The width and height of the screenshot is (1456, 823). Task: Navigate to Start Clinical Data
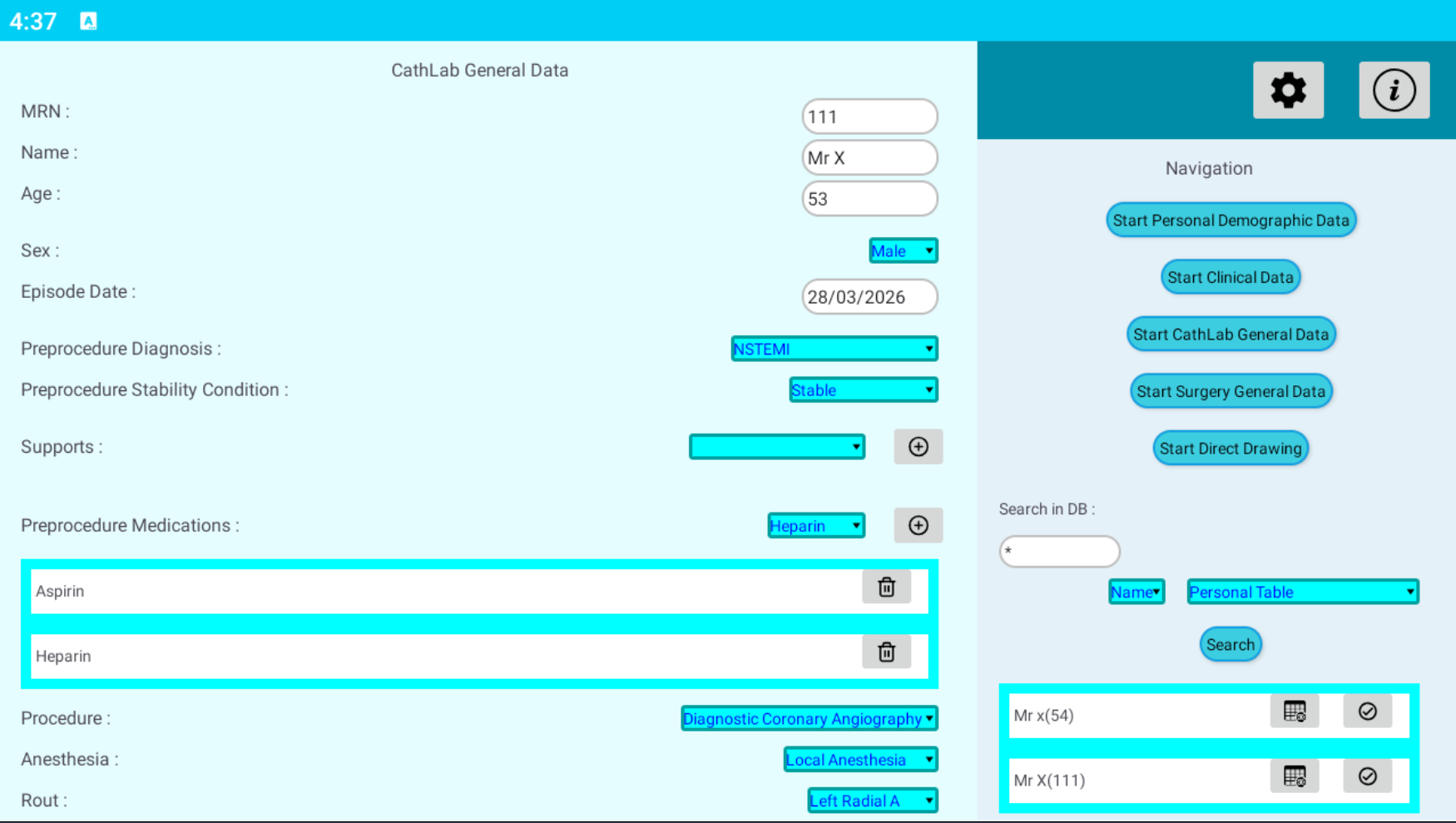[1230, 277]
